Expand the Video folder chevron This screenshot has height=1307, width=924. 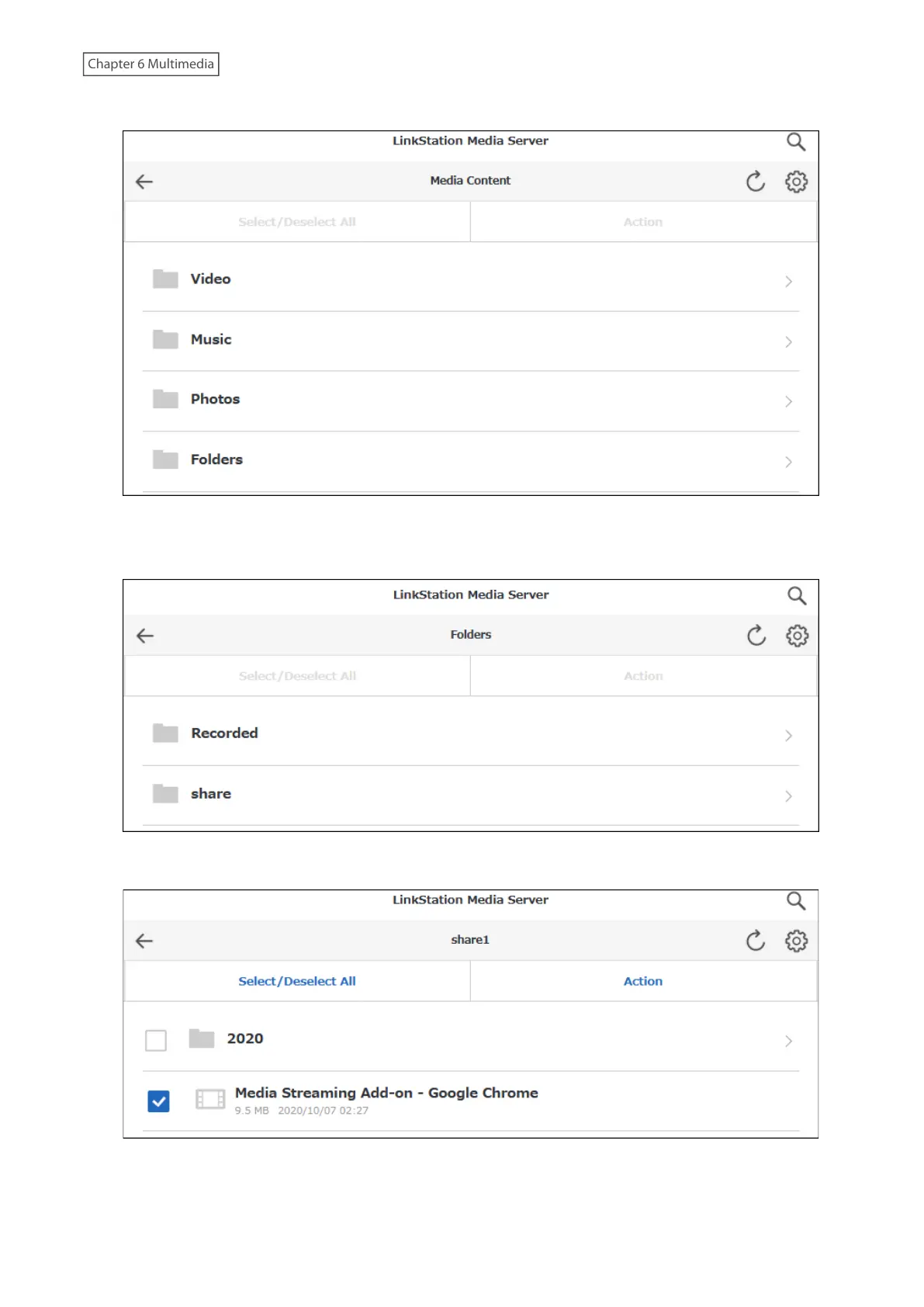tap(788, 281)
